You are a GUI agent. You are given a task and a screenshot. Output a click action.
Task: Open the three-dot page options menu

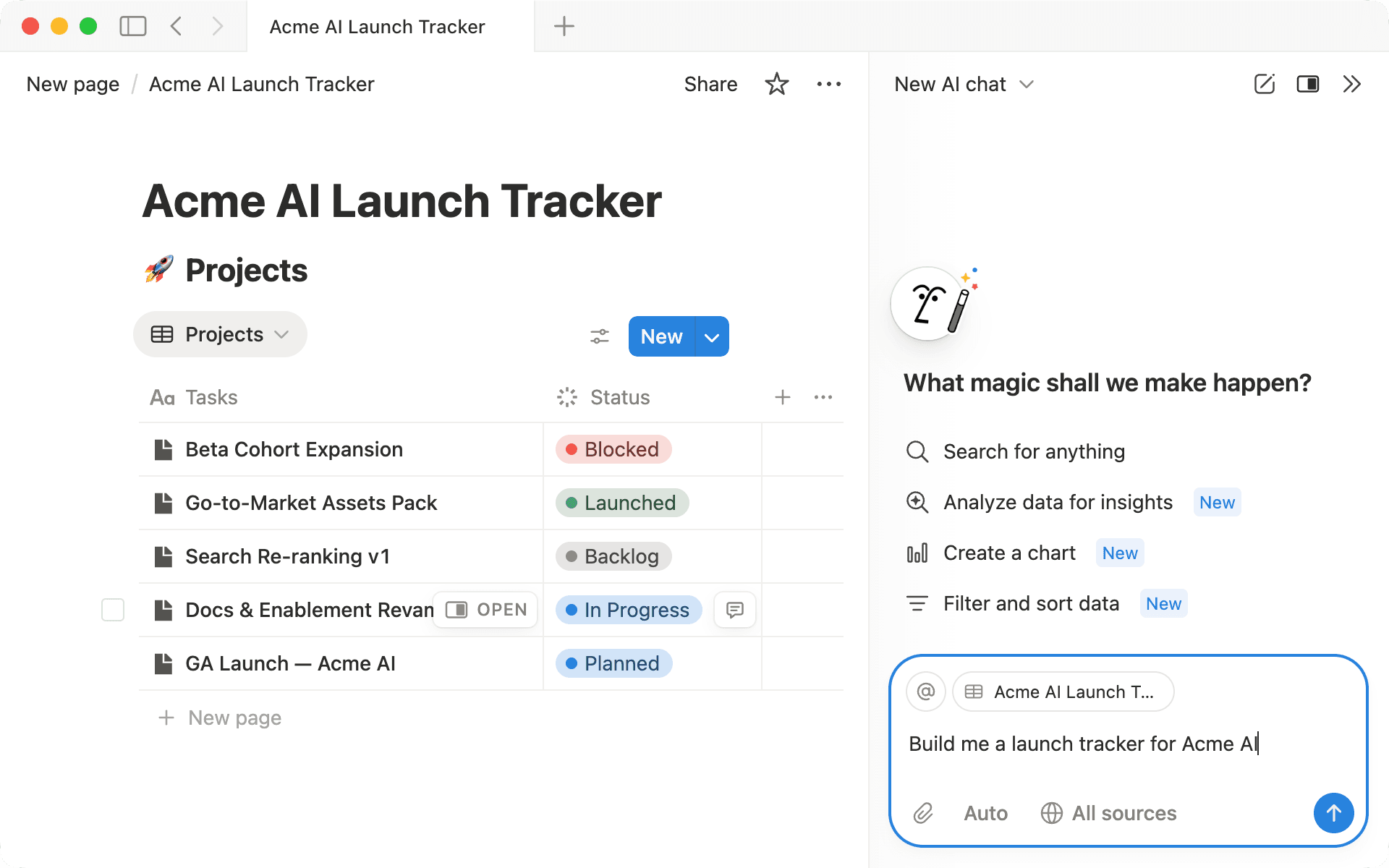click(x=828, y=84)
